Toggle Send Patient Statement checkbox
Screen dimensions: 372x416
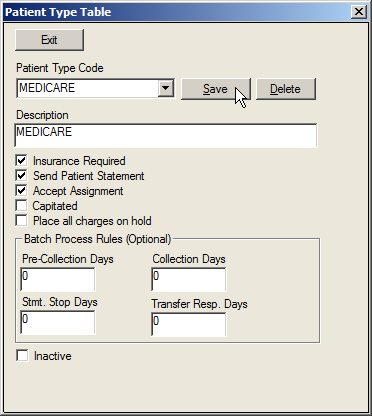tap(21, 176)
